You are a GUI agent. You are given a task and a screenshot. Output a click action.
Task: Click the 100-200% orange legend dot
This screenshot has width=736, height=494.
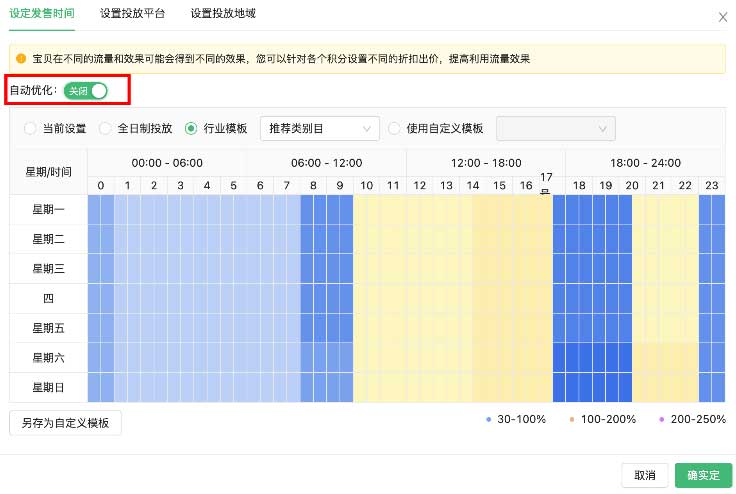coord(572,420)
